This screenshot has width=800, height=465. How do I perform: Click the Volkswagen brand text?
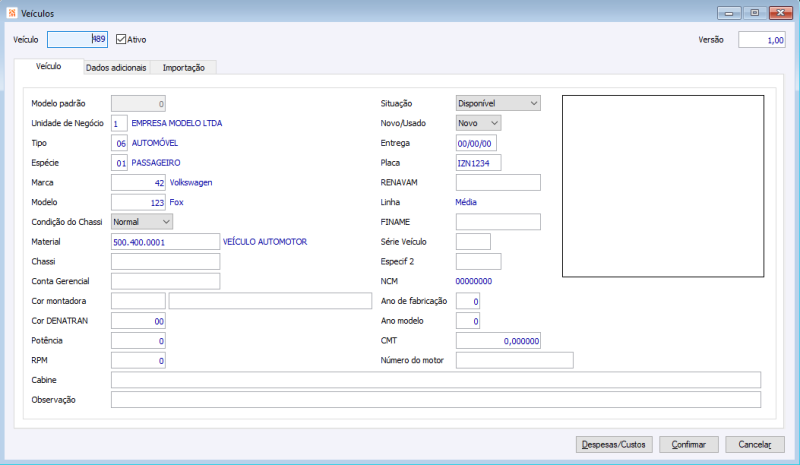191,182
